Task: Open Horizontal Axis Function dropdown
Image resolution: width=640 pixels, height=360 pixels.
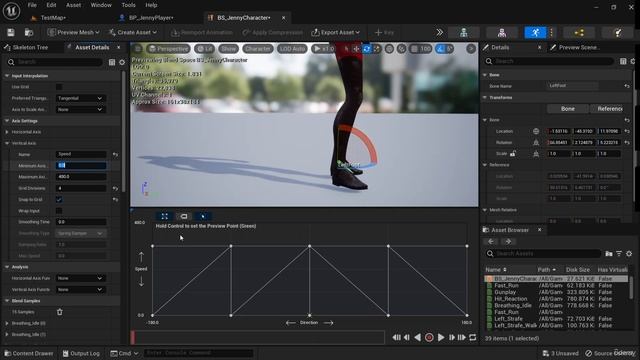Action: tap(80, 278)
